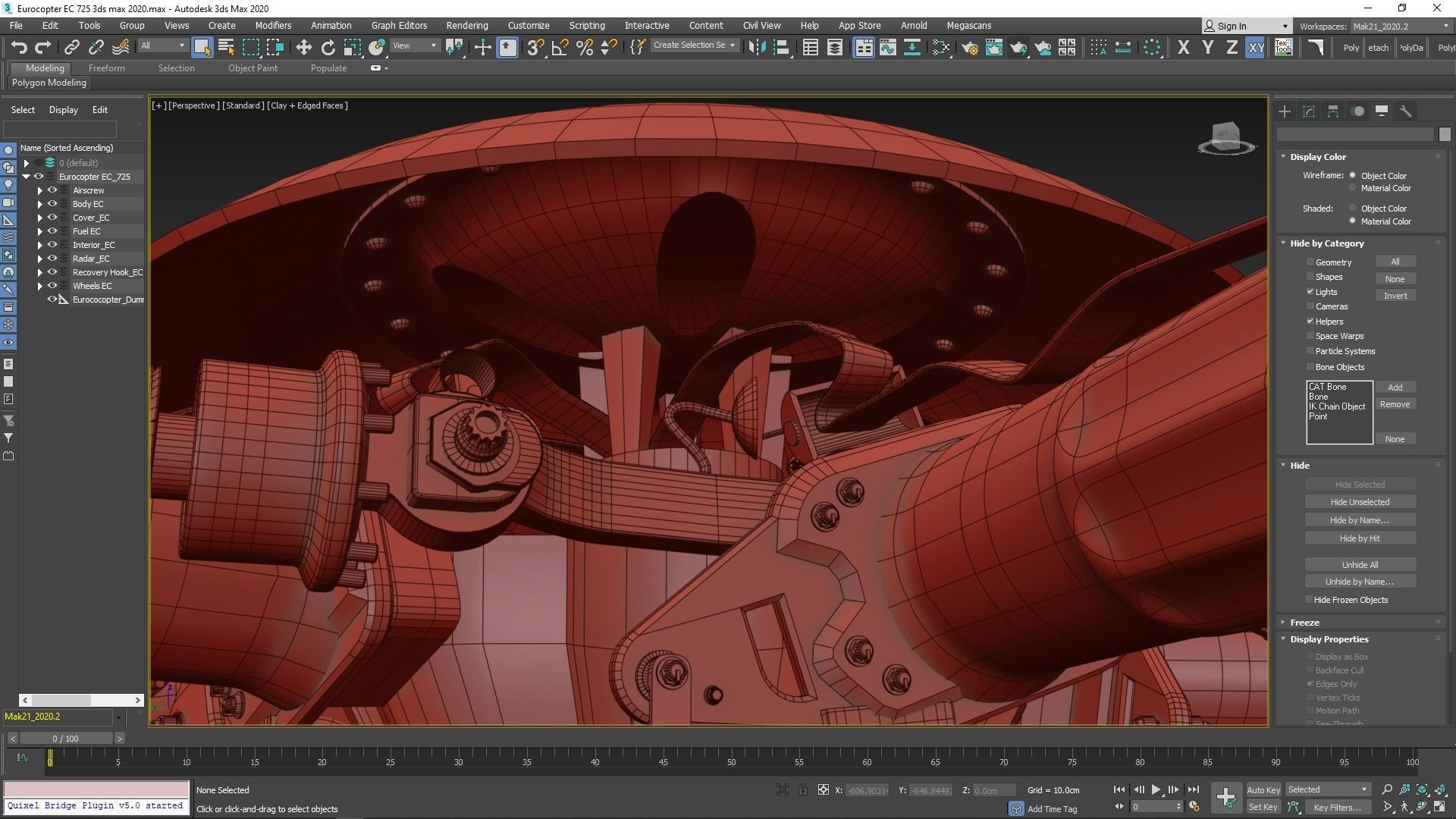1456x819 pixels.
Task: Select Wireframe Material Color radio button
Action: (x=1352, y=188)
